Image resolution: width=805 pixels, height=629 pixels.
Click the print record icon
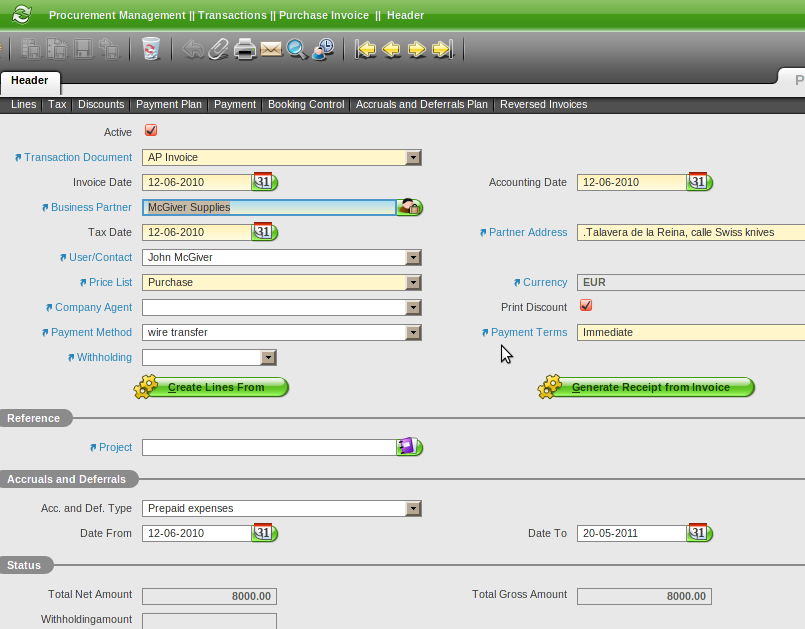coord(245,49)
